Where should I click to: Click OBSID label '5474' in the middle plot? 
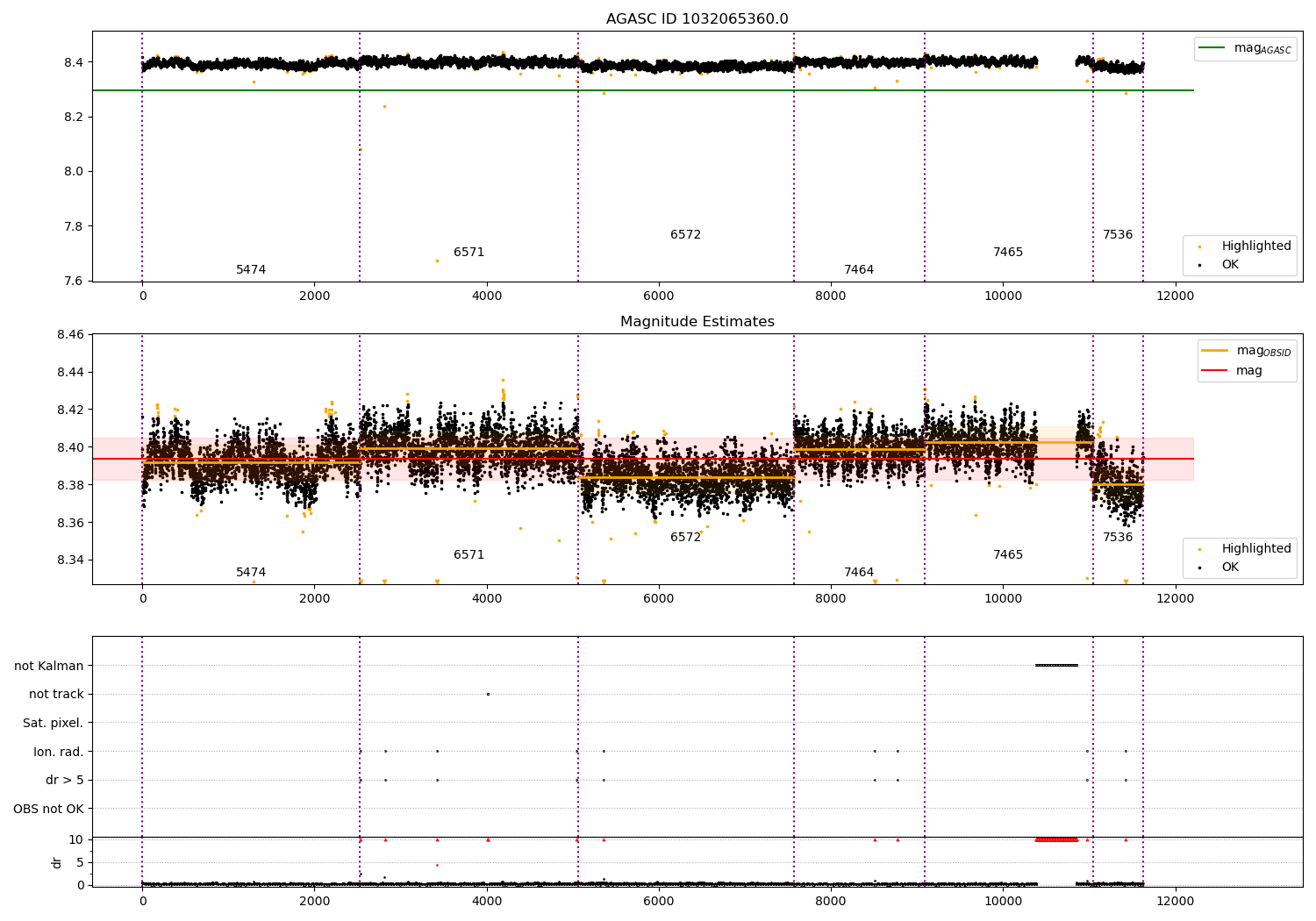[x=251, y=573]
